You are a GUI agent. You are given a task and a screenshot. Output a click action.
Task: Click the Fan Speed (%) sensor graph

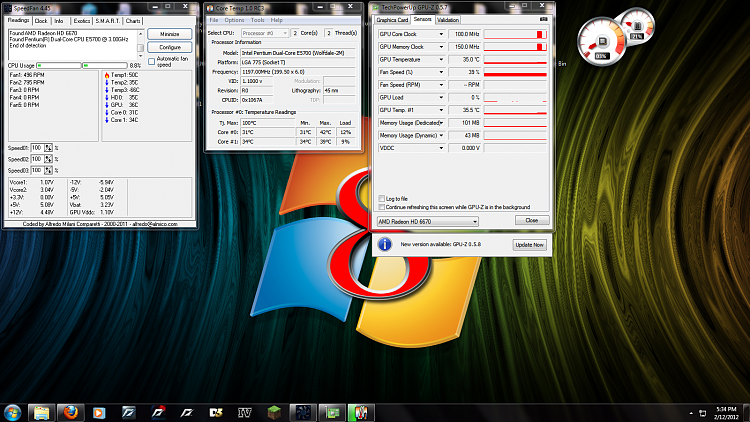coord(515,72)
